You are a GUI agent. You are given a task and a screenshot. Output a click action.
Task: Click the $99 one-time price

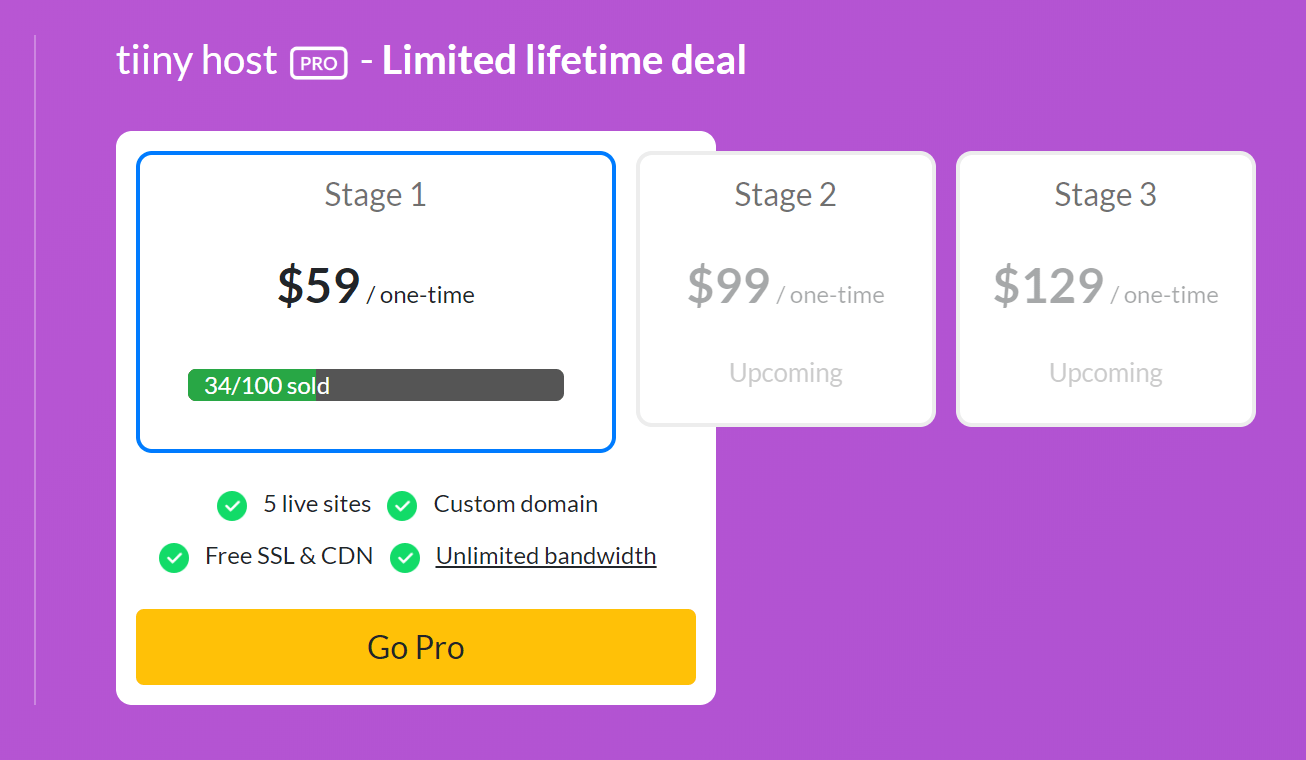tap(786, 288)
